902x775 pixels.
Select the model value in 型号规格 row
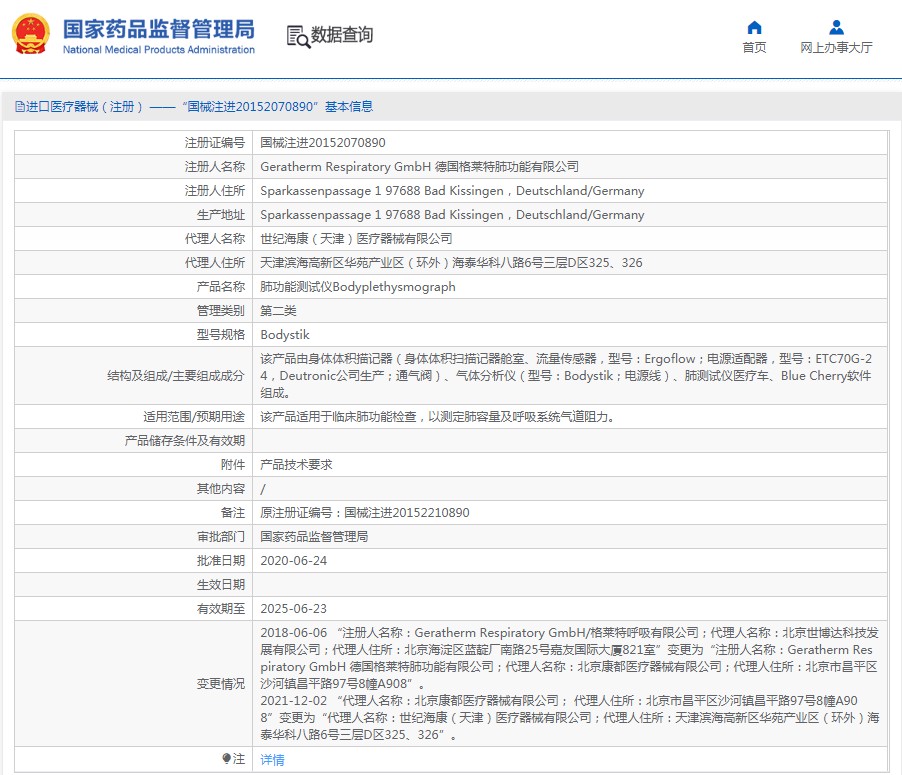click(285, 335)
